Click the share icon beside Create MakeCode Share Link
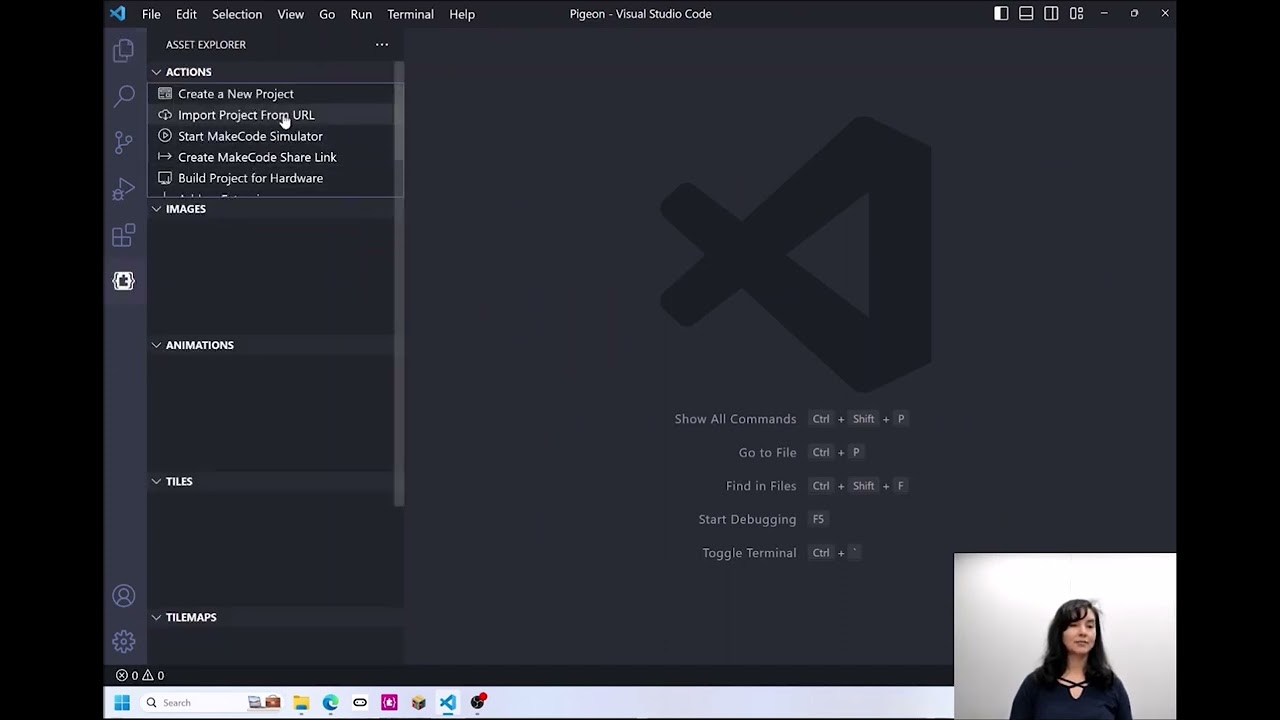Screen dimensions: 1280x720 [165, 157]
